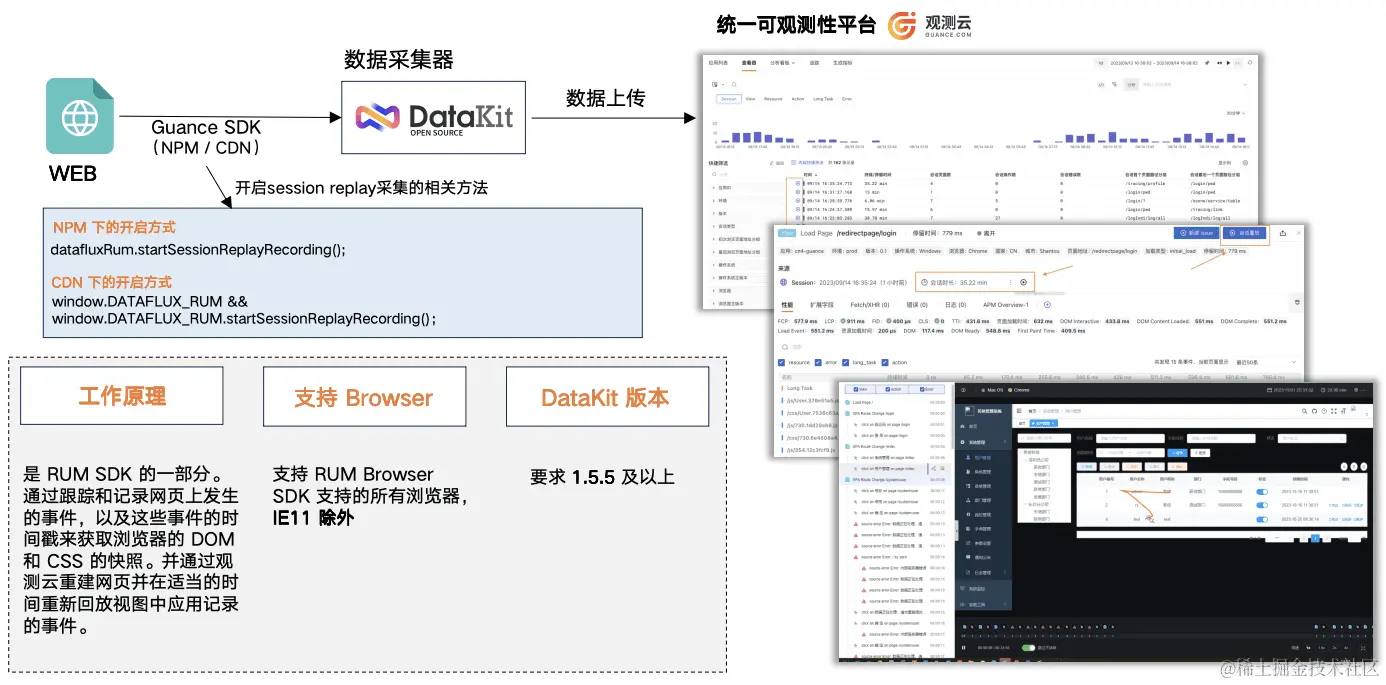
Task: Click the DataKit 版本 heading box
Action: (x=606, y=397)
